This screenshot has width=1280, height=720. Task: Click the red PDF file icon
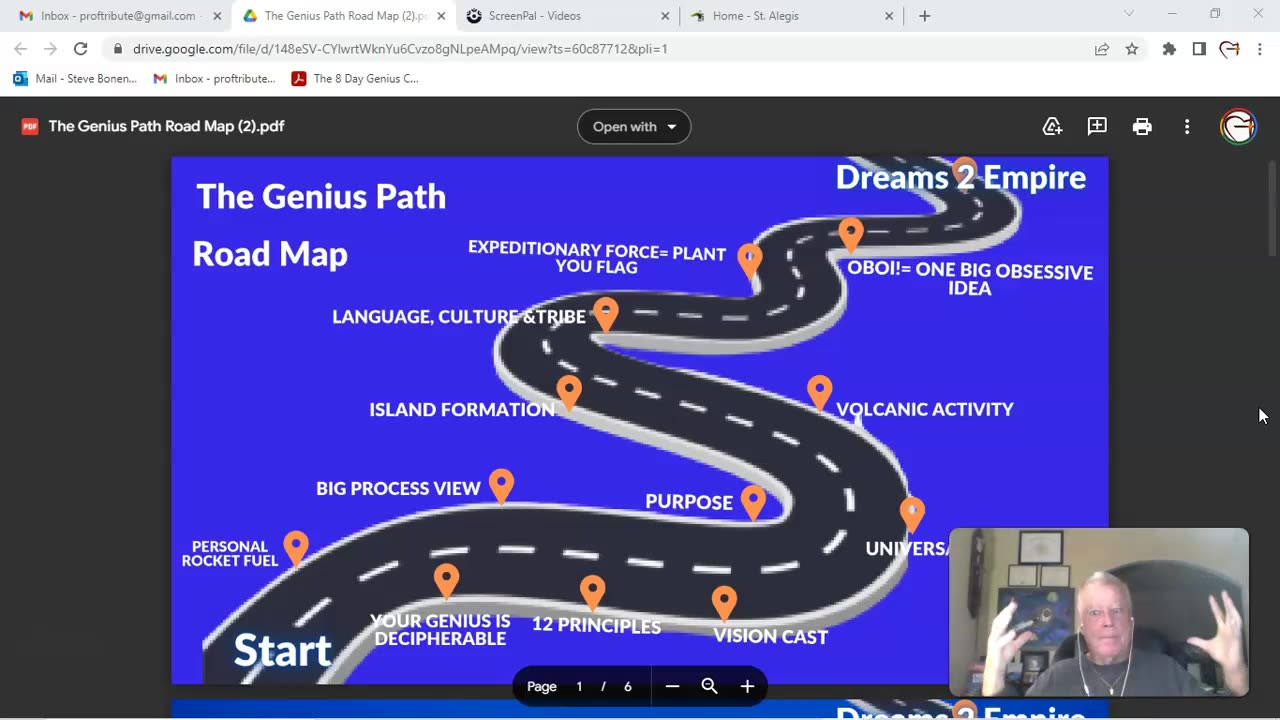[30, 126]
